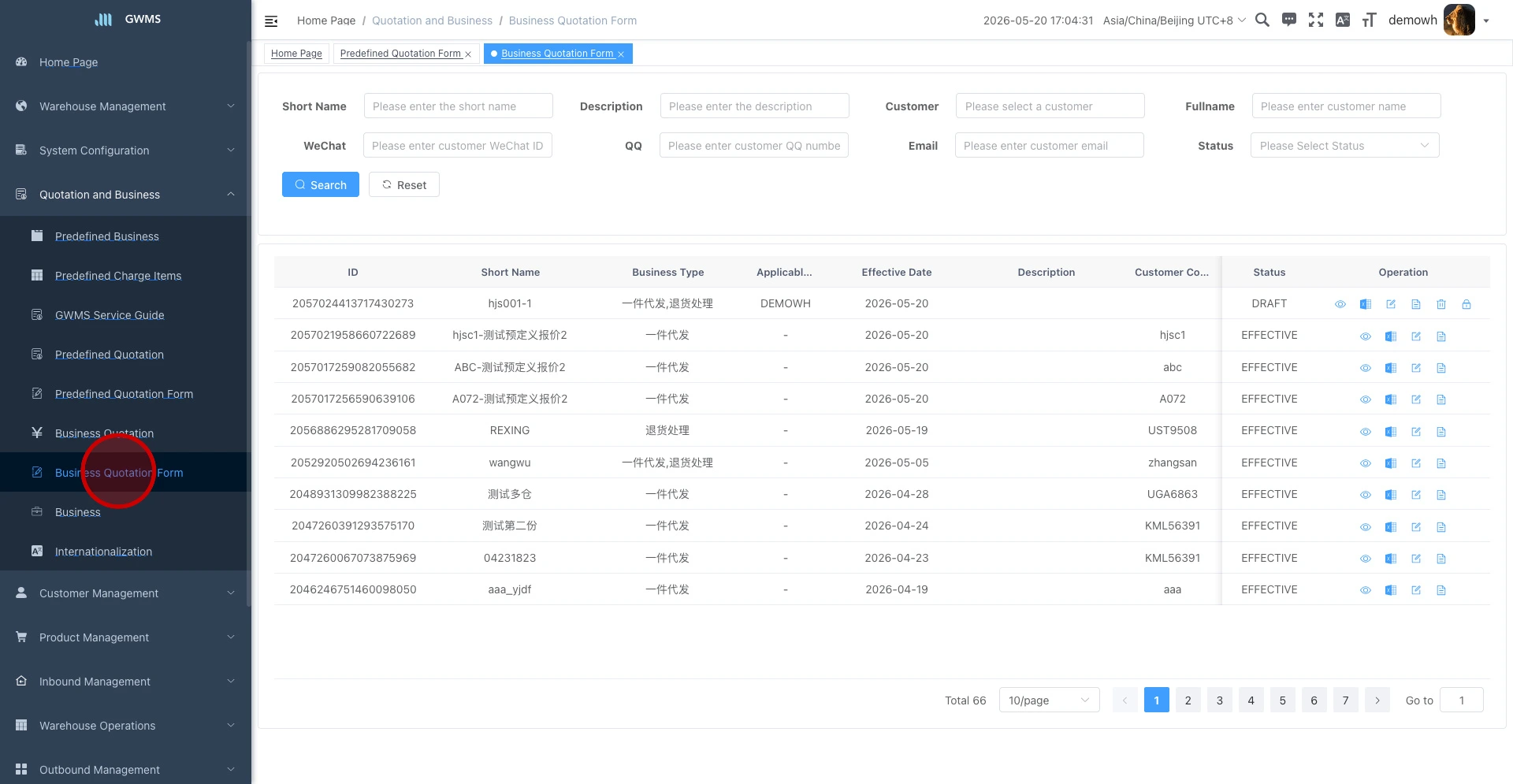Image resolution: width=1513 pixels, height=784 pixels.
Task: Export the REXING quotation to Excel
Action: point(1391,432)
